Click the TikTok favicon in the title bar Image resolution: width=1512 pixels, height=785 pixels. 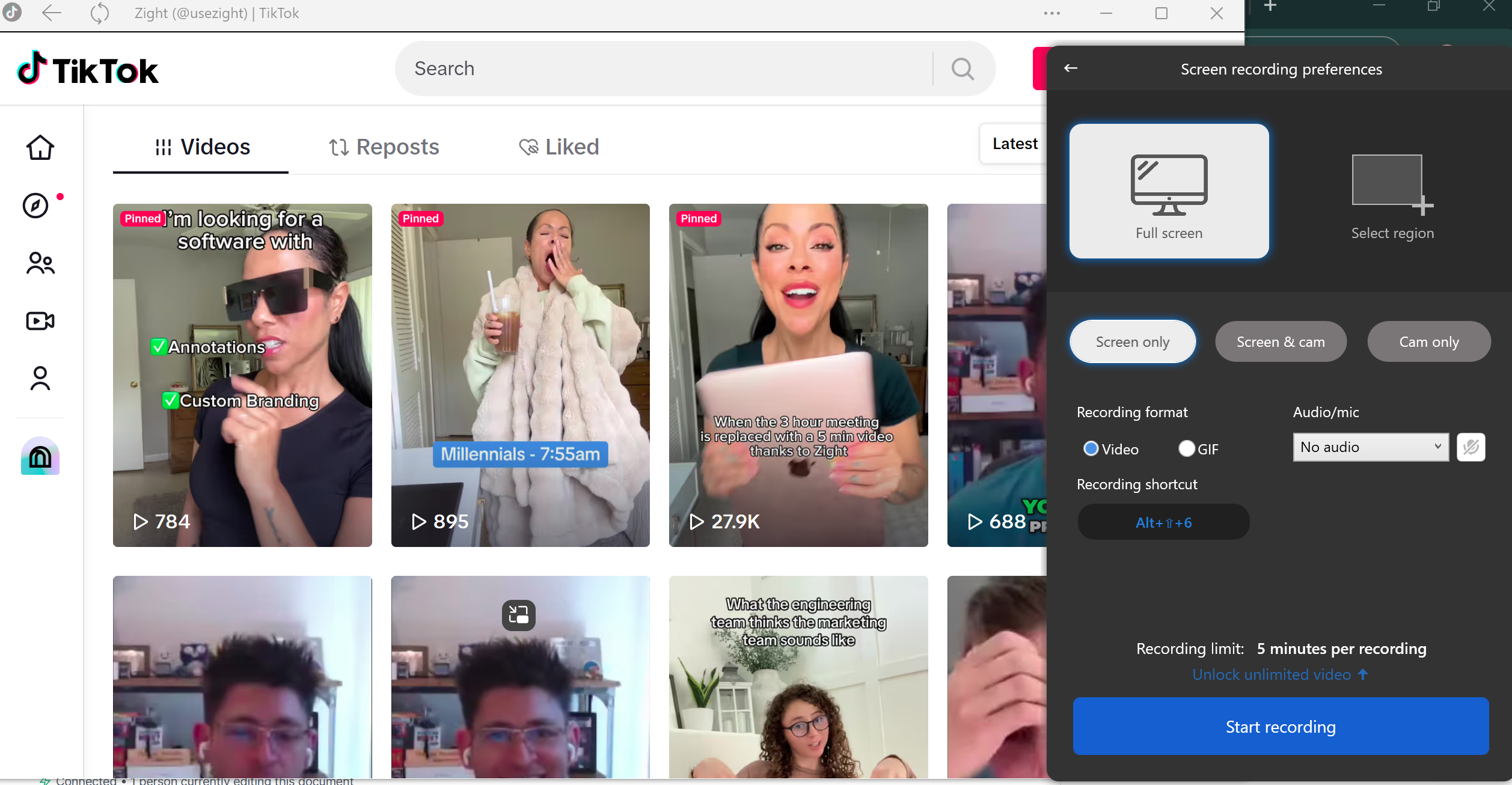(12, 11)
